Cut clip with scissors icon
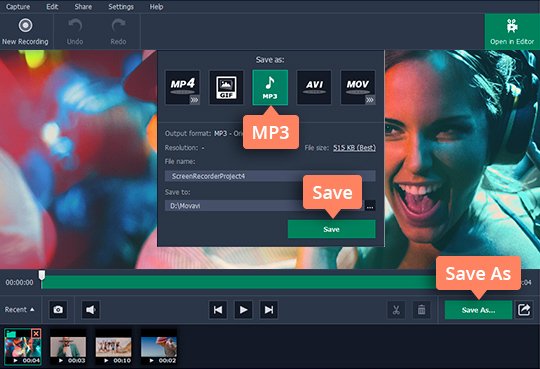The width and height of the screenshot is (540, 369). [396, 310]
